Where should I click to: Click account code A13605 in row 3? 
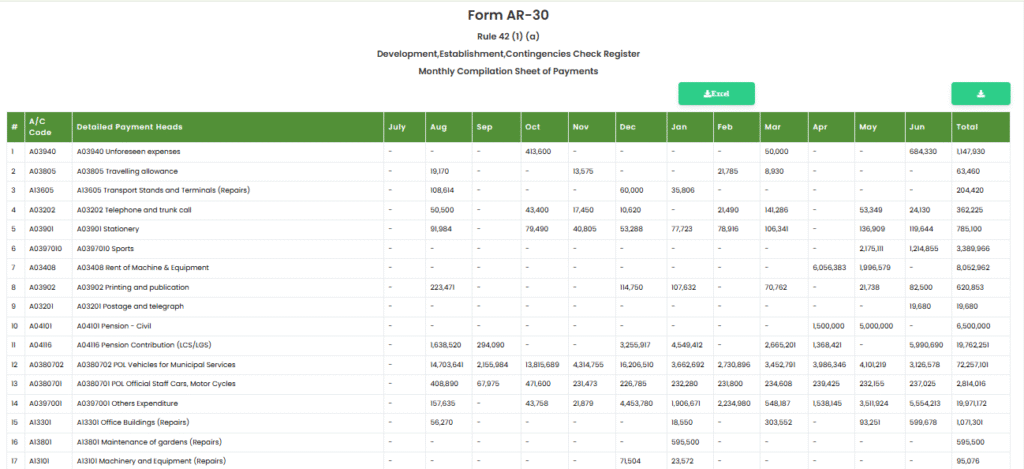pos(42,190)
